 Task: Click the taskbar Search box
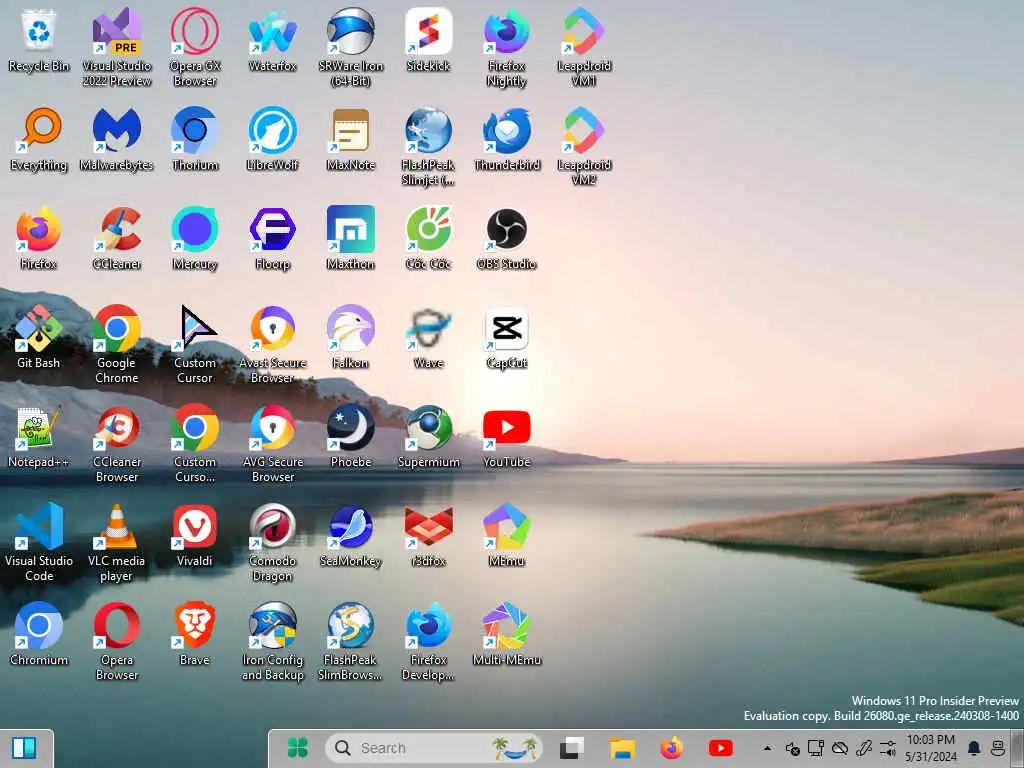point(434,748)
